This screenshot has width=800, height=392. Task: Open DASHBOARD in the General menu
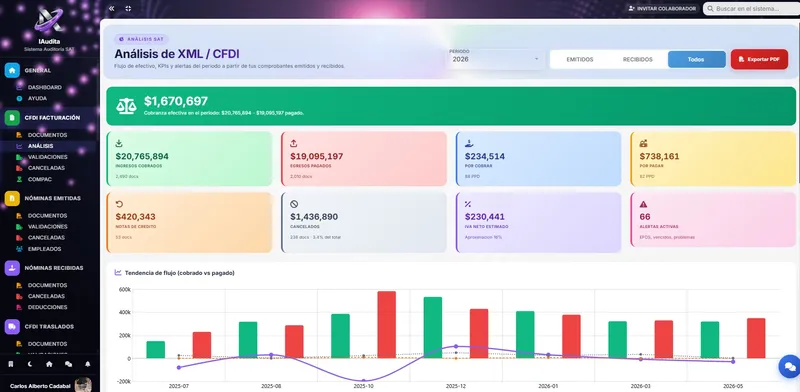45,87
